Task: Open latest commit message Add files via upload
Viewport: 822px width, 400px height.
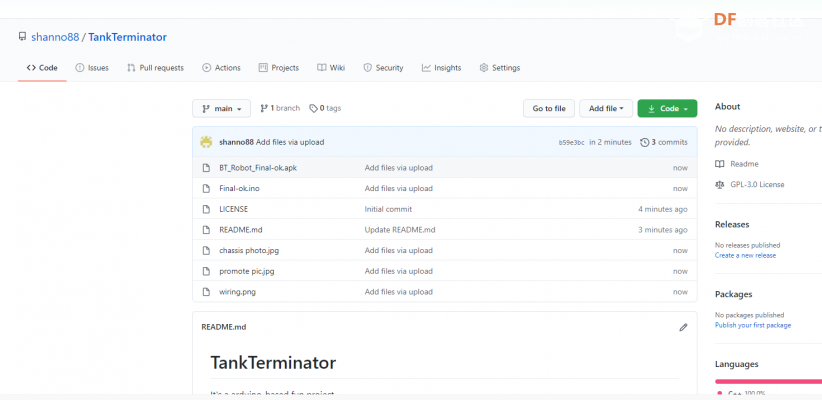Action: pyautogui.click(x=290, y=142)
